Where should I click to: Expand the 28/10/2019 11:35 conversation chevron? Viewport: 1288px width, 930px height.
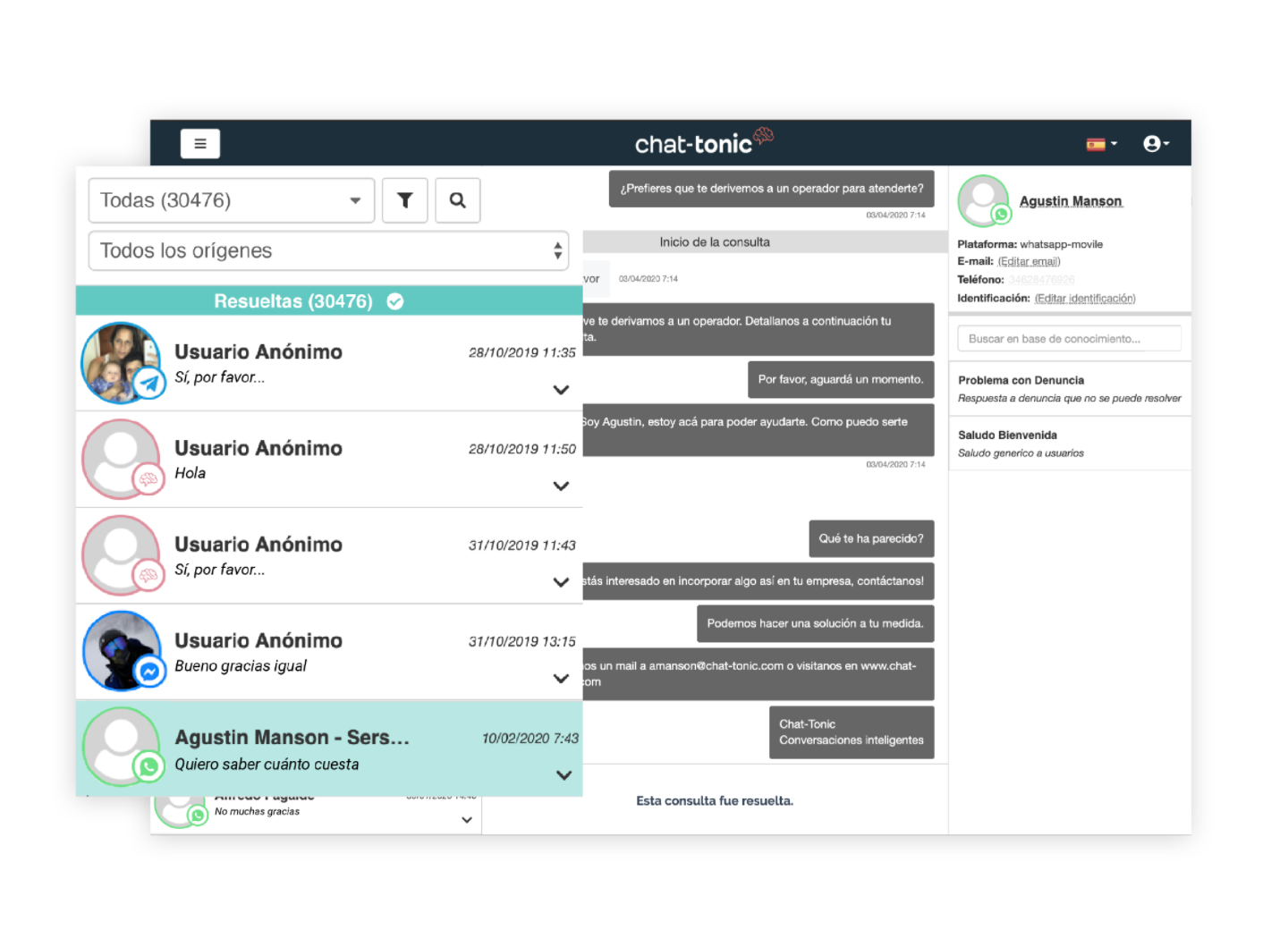click(x=561, y=390)
